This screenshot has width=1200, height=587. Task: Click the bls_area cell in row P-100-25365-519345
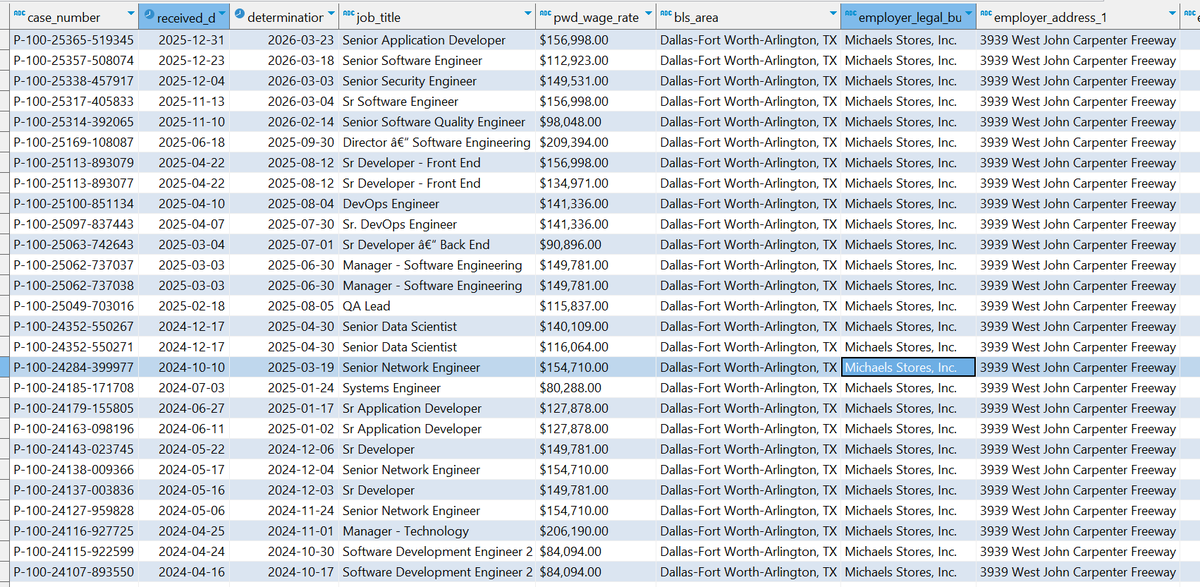749,40
